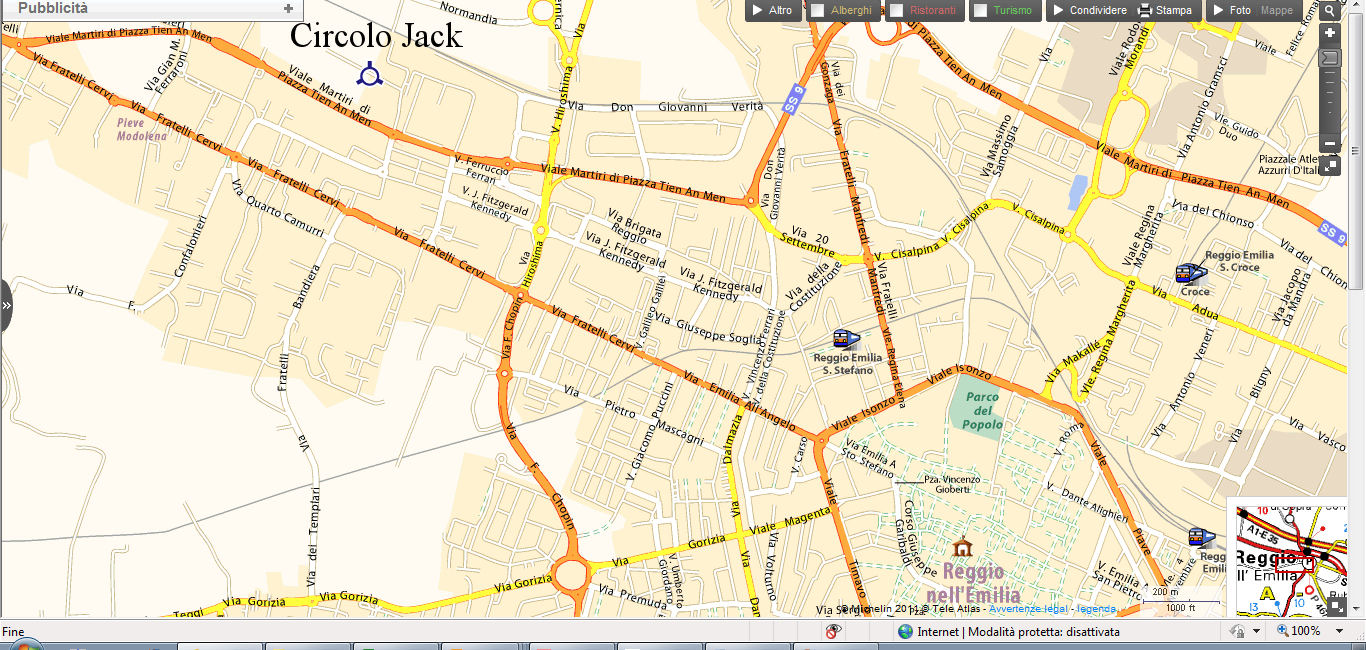This screenshot has height=650, width=1366.
Task: Toggle the Alberghi checkbox
Action: click(x=818, y=10)
